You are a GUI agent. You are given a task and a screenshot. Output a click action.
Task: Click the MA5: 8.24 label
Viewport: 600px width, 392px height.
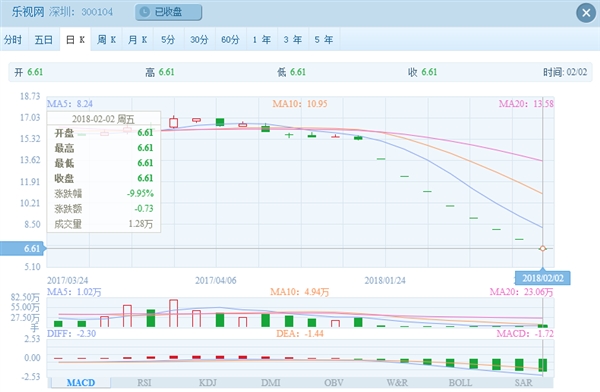[x=70, y=104]
